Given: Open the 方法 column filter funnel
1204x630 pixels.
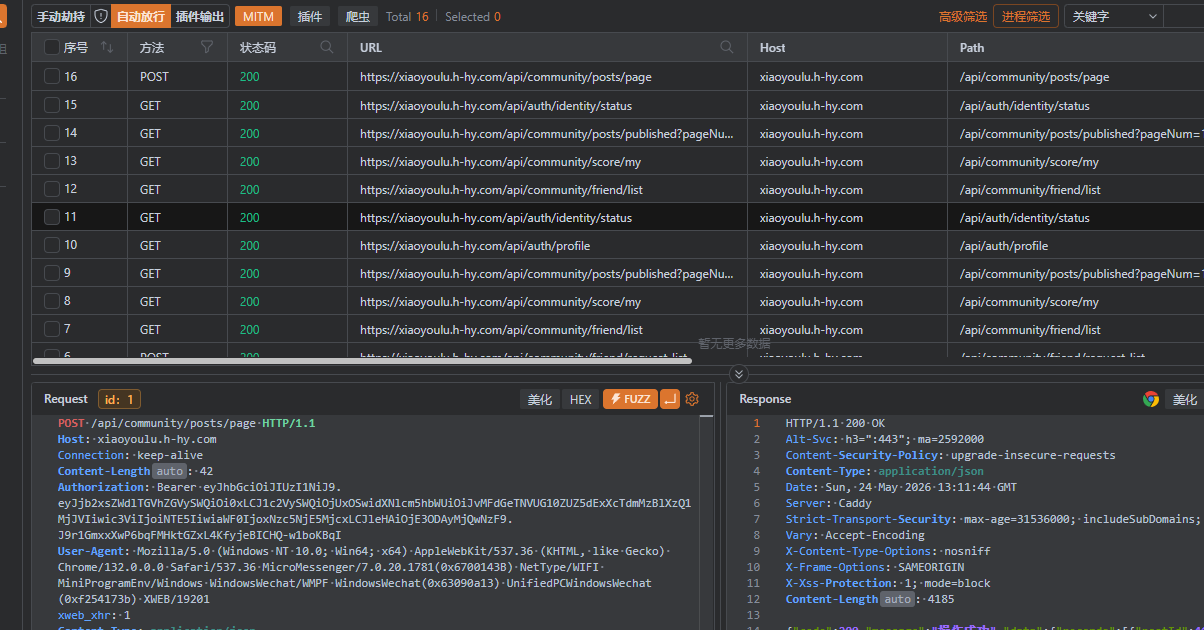Looking at the screenshot, I should click(x=207, y=47).
